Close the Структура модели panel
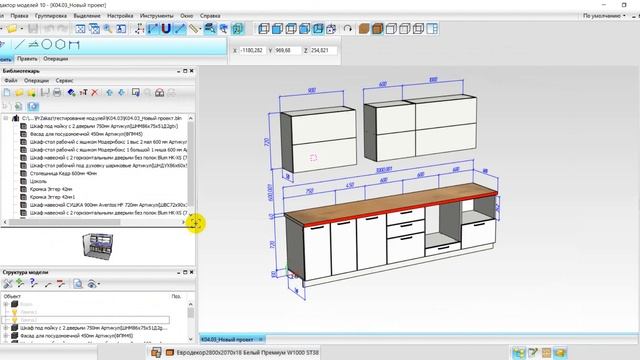 [191, 272]
